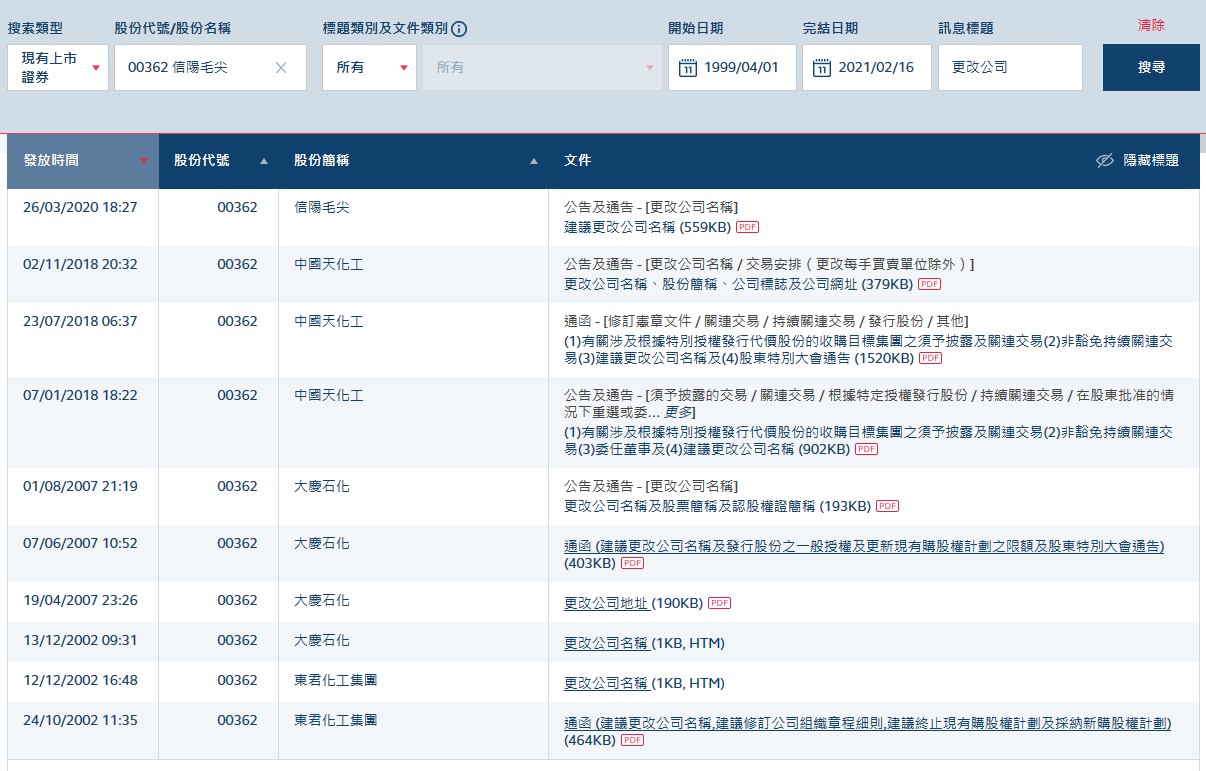Click the info icon beside 標題類別及文件類別
This screenshot has width=1206, height=771.
click(x=460, y=29)
